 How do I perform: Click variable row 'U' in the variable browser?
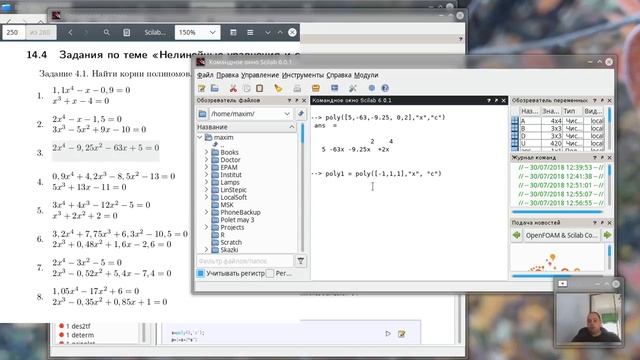click(x=558, y=143)
